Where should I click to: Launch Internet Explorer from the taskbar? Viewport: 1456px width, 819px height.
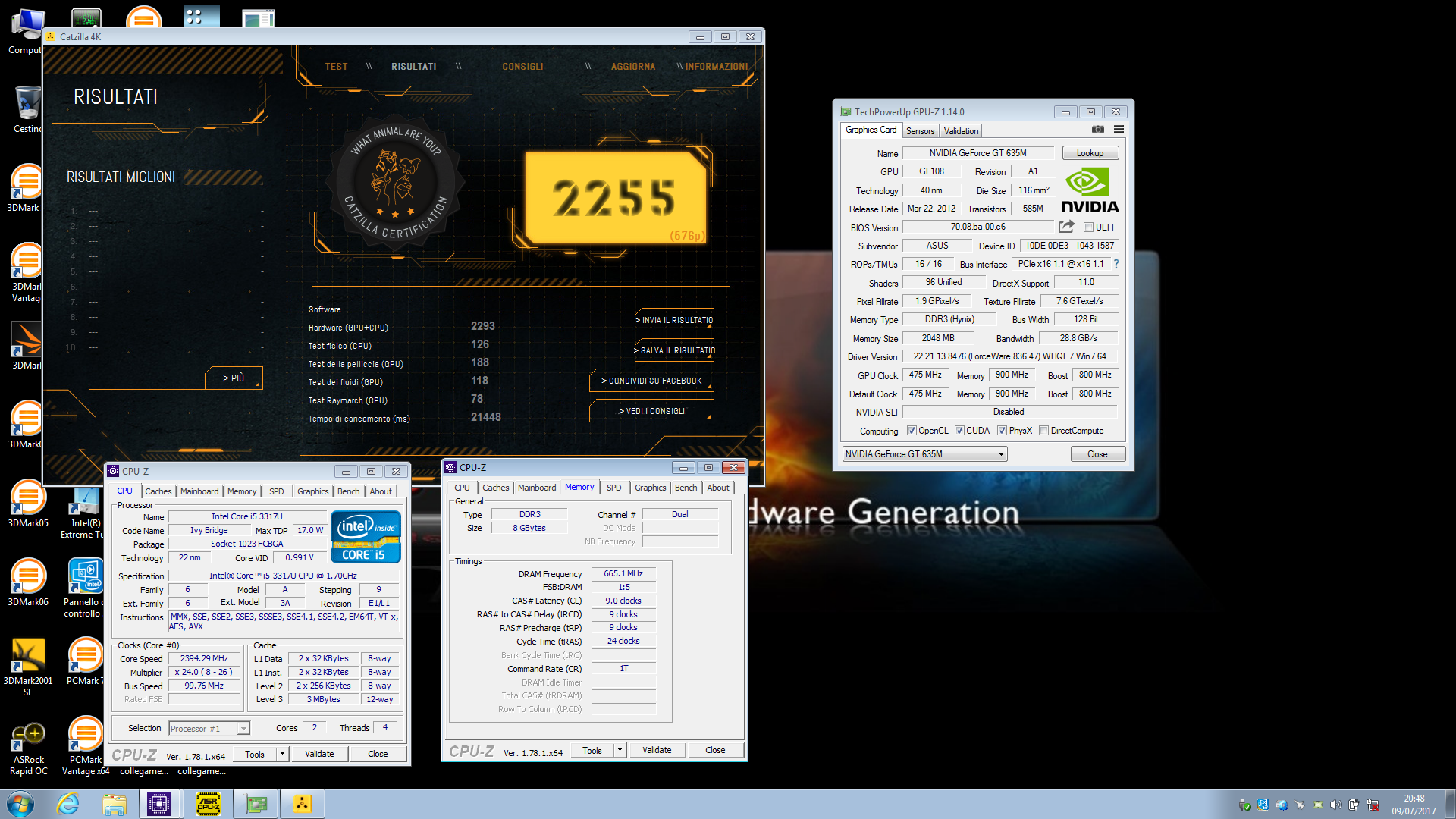[68, 804]
